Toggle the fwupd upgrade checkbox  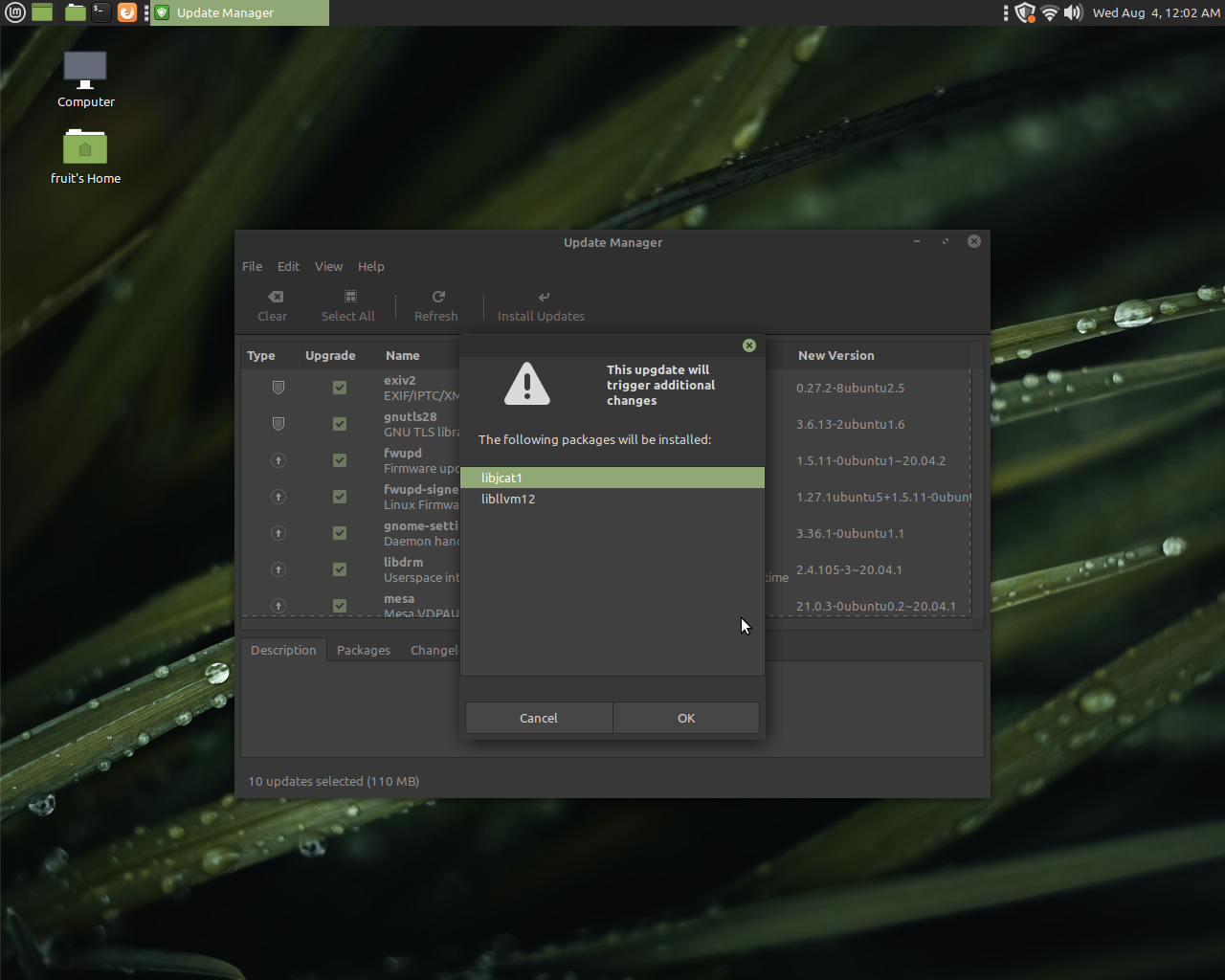(x=340, y=460)
